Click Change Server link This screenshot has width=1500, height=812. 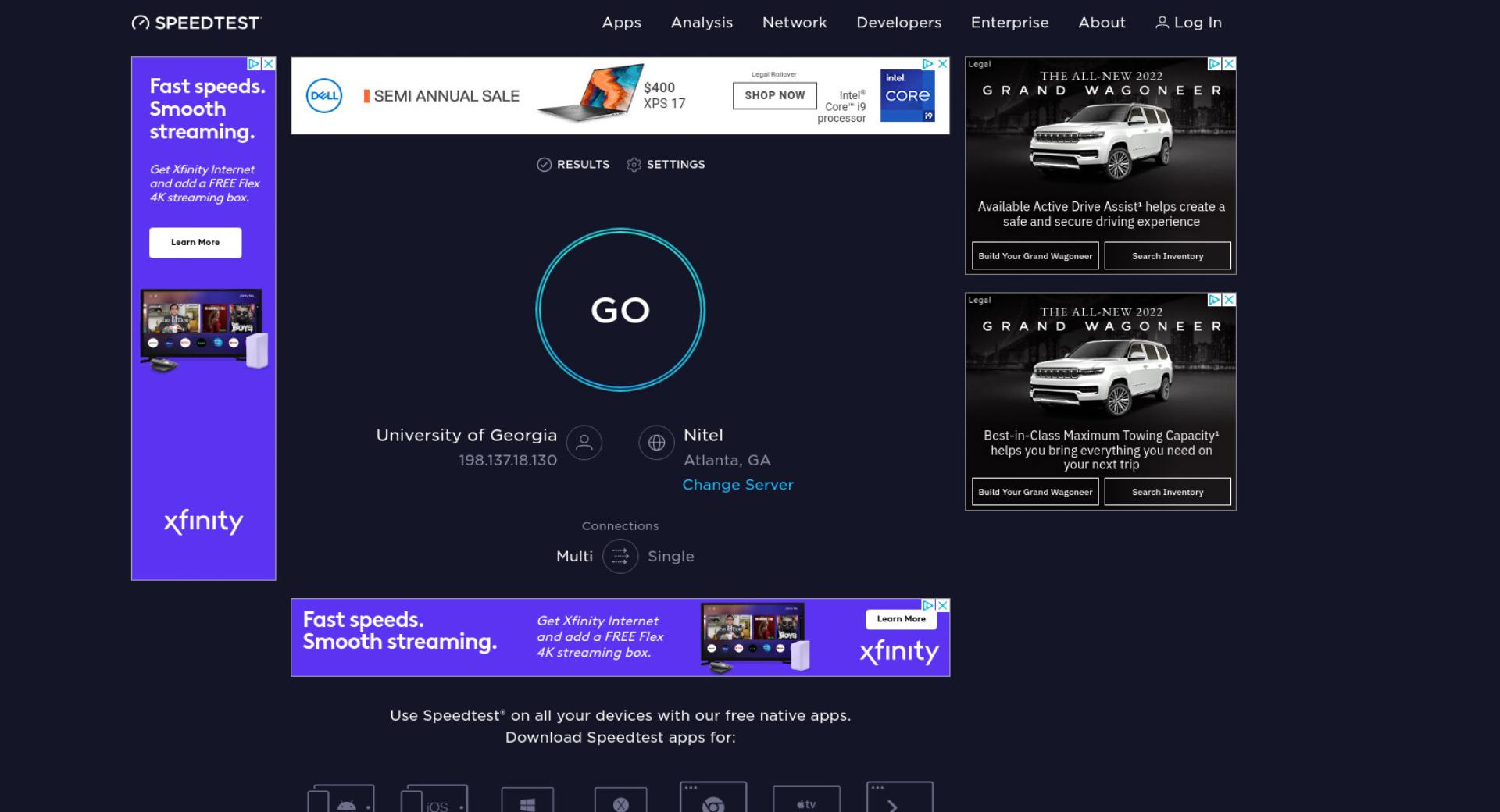tap(737, 485)
